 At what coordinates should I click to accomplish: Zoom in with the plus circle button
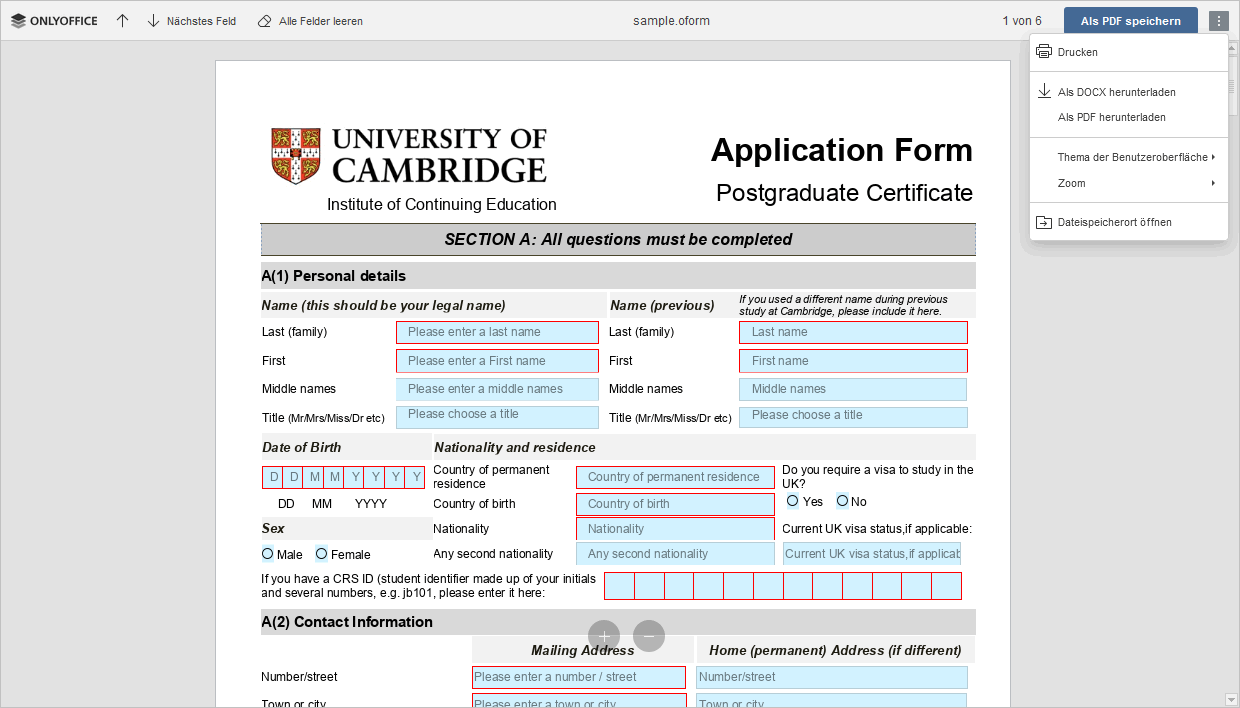click(604, 635)
